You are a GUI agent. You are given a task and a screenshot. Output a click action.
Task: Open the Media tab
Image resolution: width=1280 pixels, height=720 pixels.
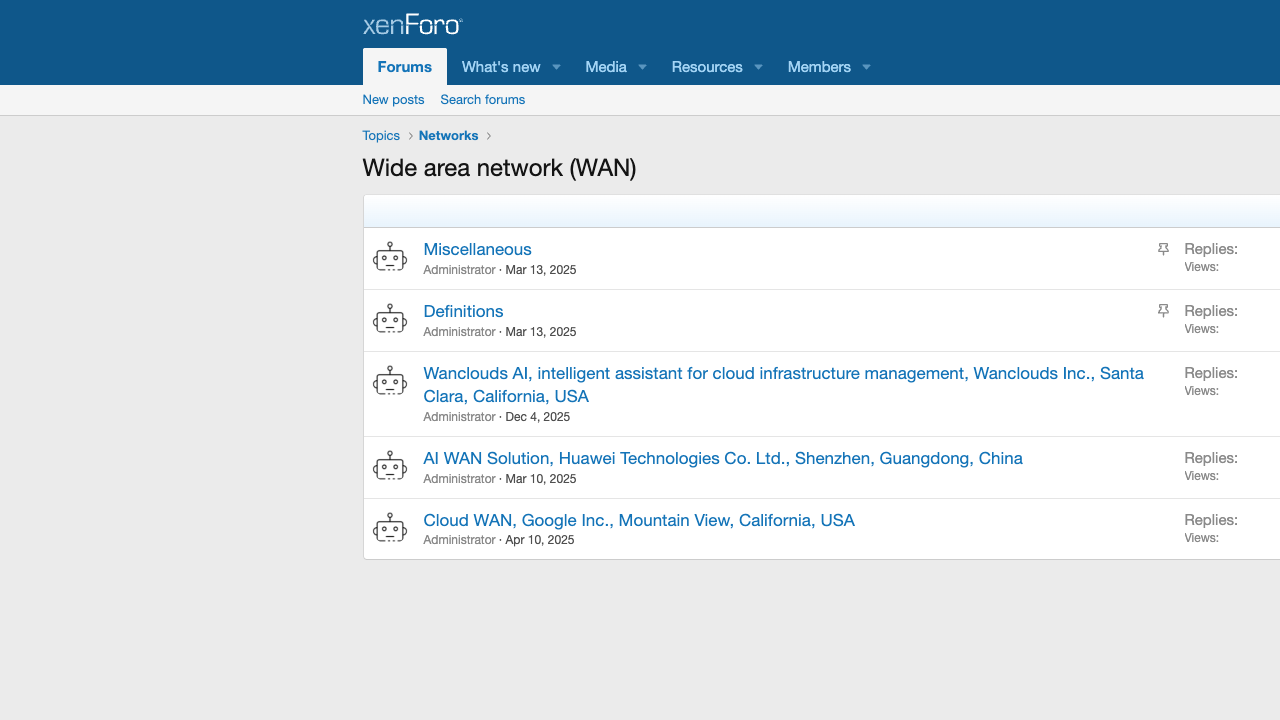point(606,67)
